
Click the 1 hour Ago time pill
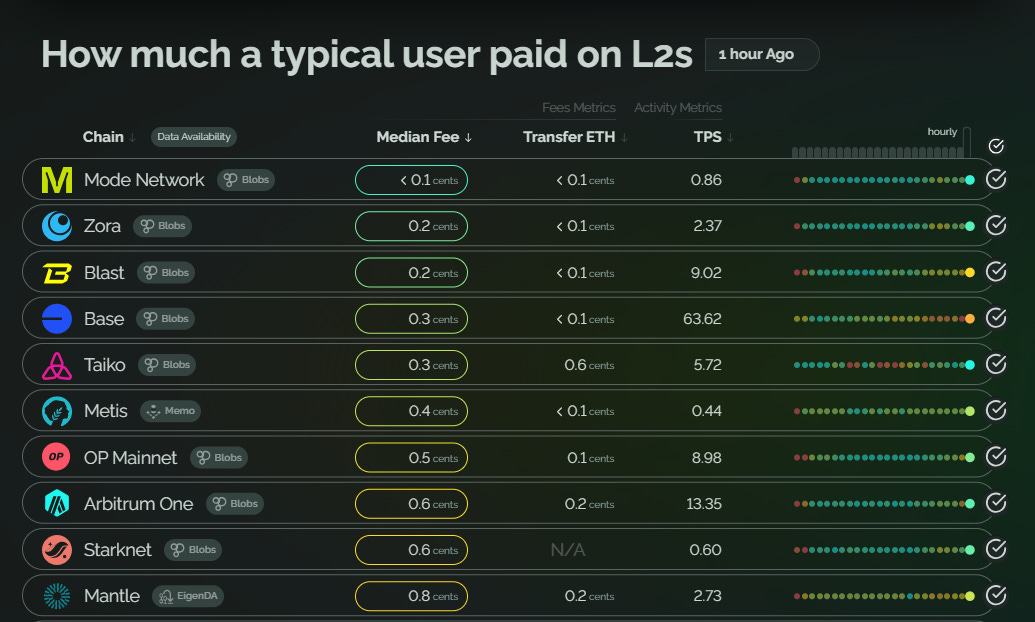pos(762,54)
